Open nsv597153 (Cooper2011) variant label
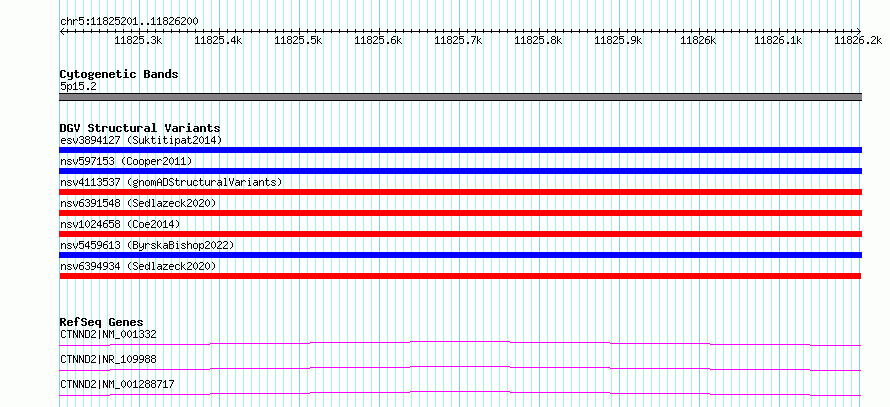 pyautogui.click(x=126, y=161)
